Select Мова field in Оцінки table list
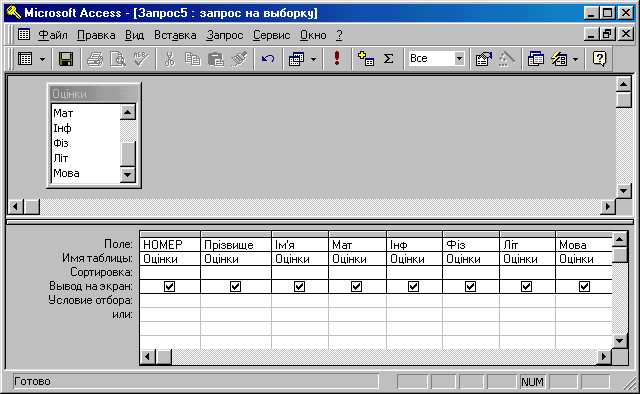Screen dimensions: 640x394 coord(86,173)
